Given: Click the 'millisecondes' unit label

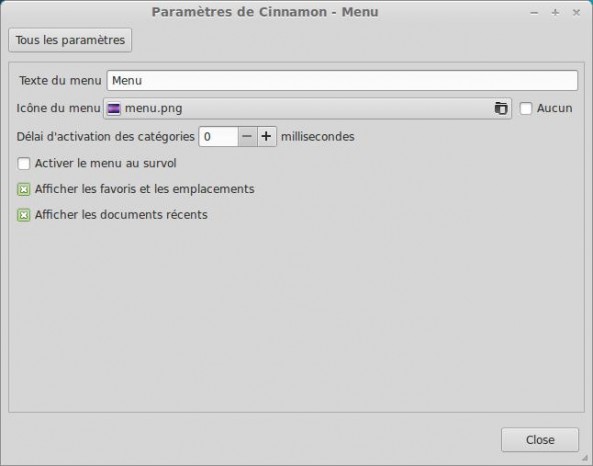Looking at the screenshot, I should pos(318,137).
